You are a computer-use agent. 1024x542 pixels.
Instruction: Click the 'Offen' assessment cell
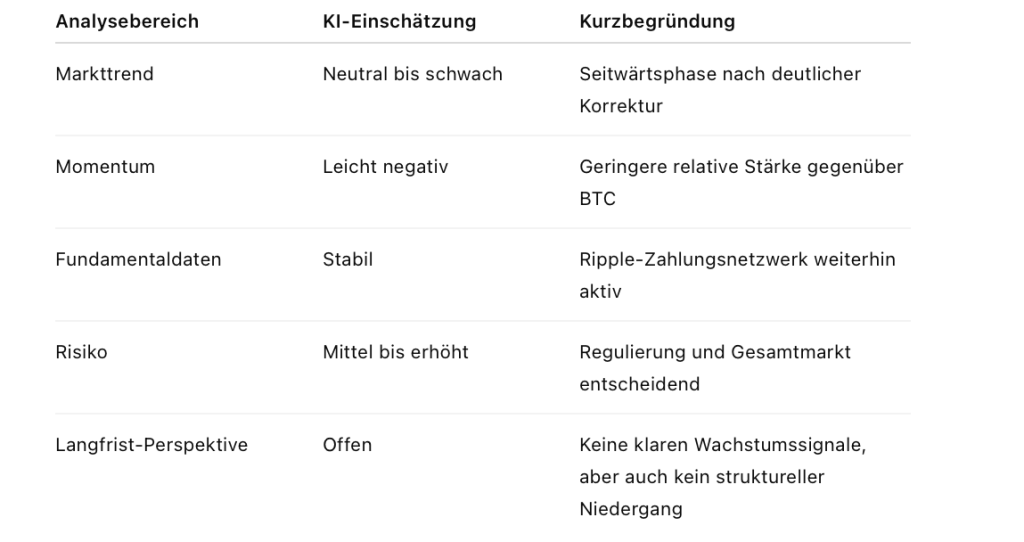347,445
